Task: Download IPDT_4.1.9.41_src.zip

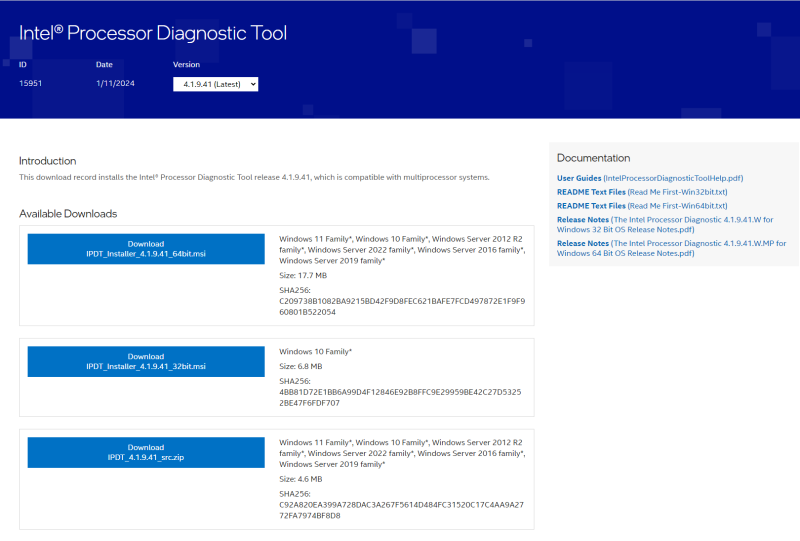Action: click(146, 453)
